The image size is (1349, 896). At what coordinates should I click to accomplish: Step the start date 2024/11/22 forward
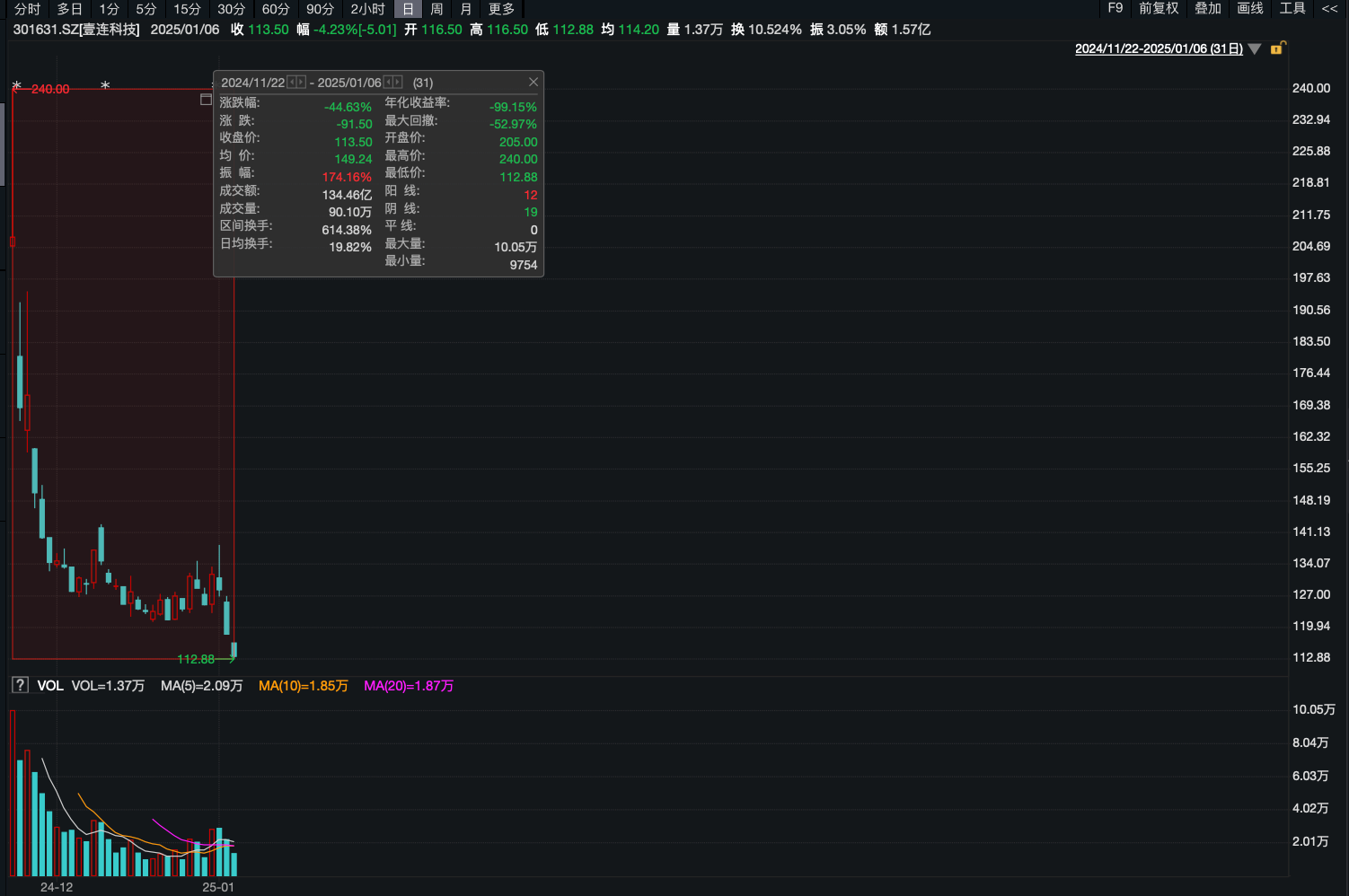click(x=302, y=82)
